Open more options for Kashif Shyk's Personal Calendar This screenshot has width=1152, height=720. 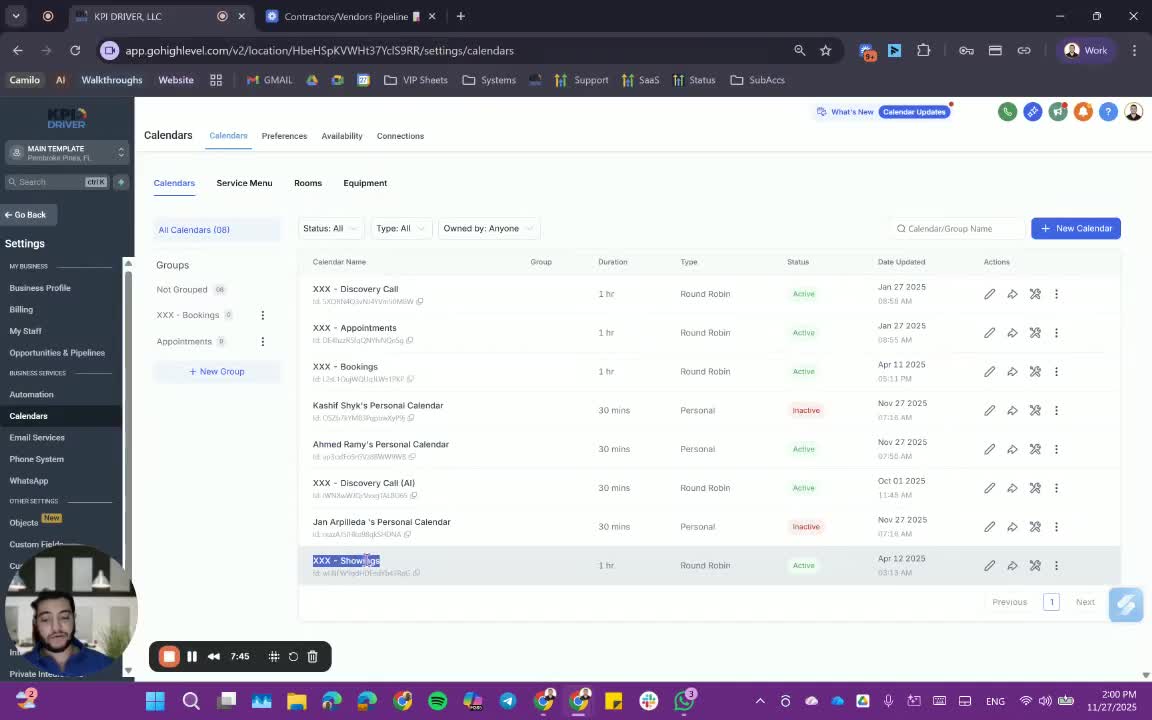1056,411
